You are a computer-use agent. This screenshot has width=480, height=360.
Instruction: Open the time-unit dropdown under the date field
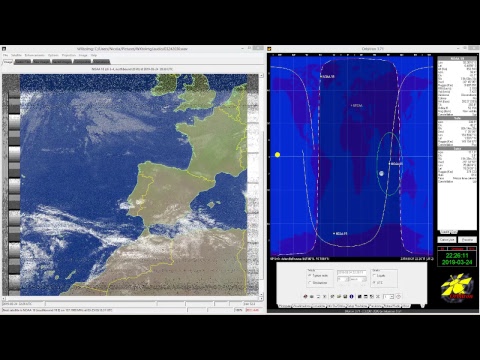(x=358, y=279)
